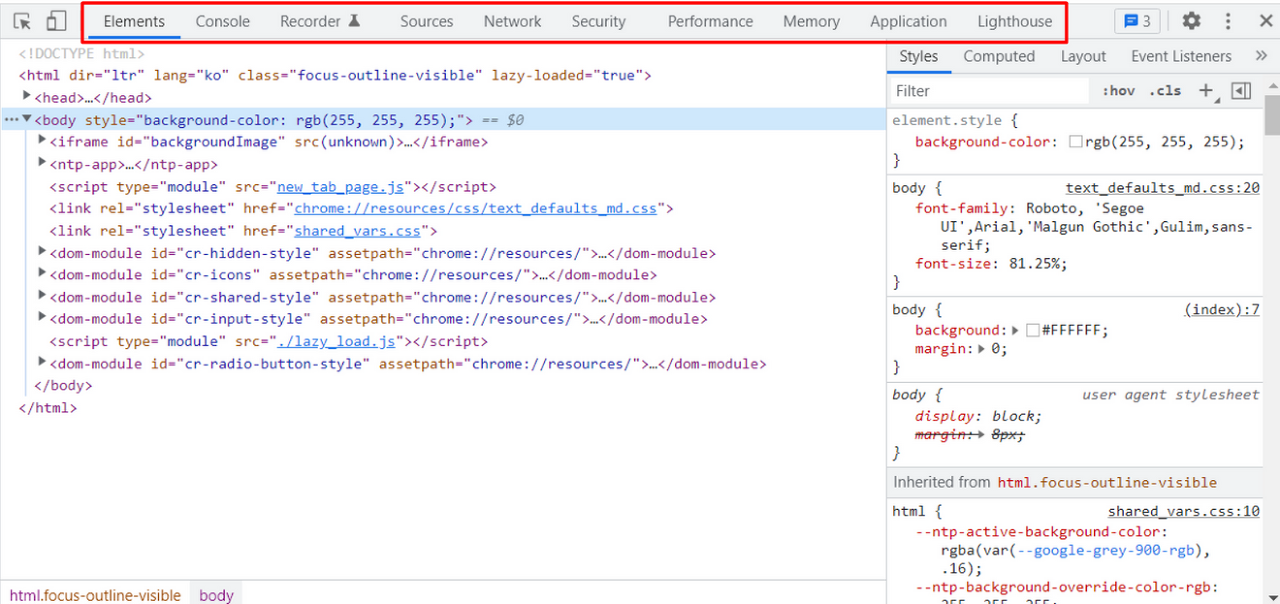Expand the background shorthand property triangle
Image resolution: width=1280 pixels, height=604 pixels.
click(x=1016, y=330)
